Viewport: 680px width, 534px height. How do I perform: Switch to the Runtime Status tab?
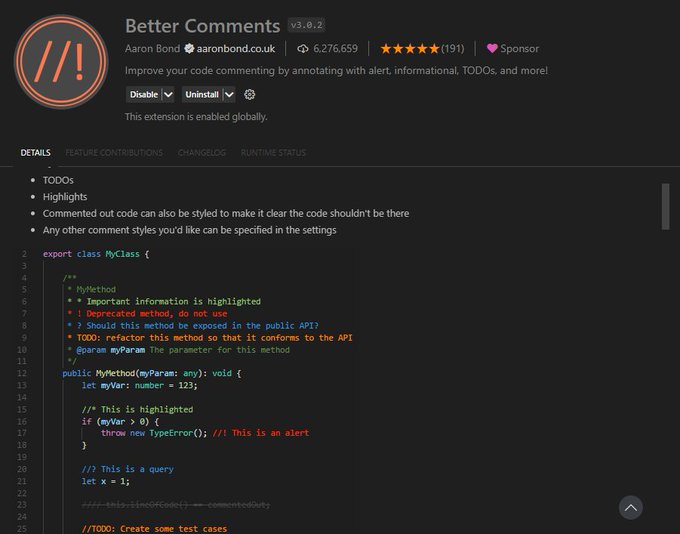pyautogui.click(x=273, y=153)
